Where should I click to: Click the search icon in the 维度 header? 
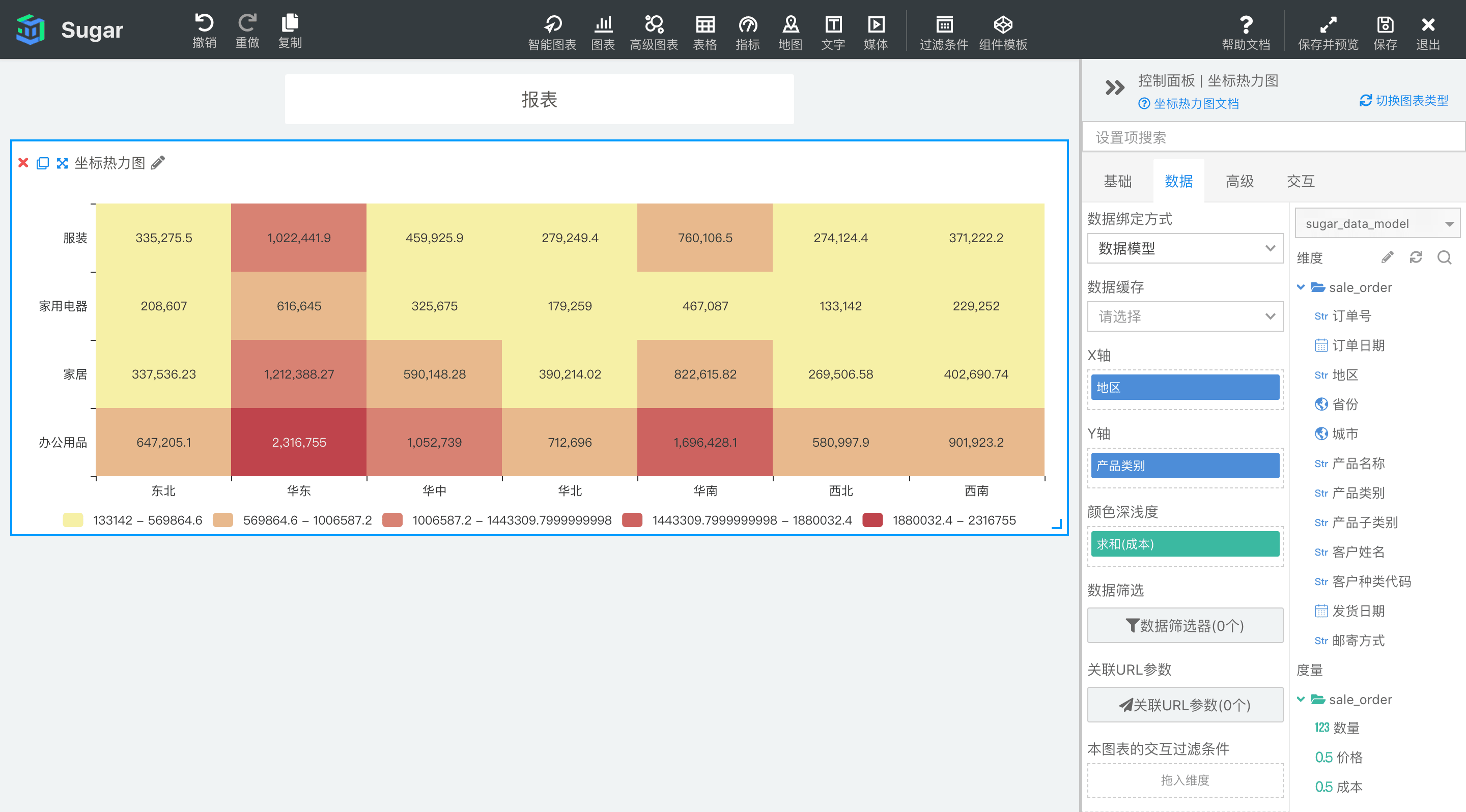click(x=1444, y=257)
